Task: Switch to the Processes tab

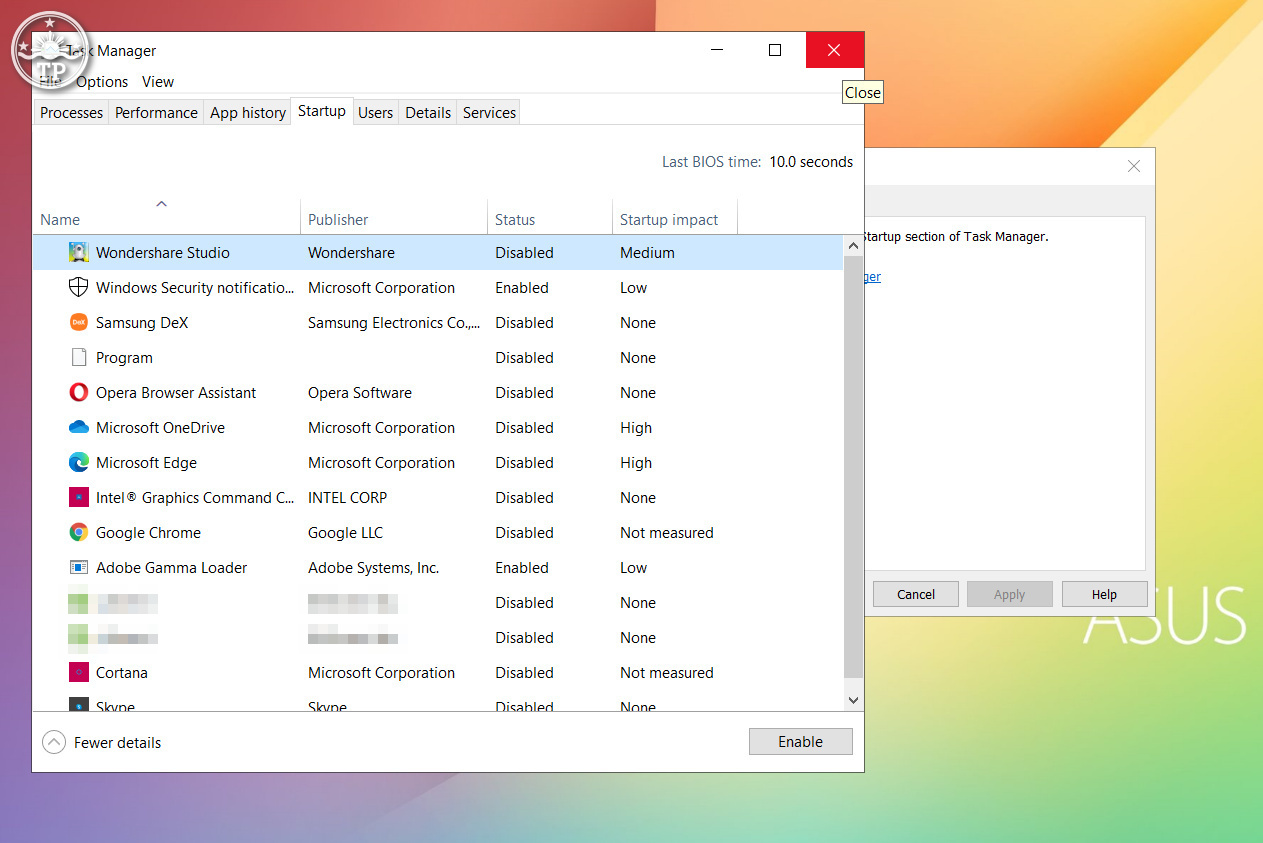Action: [71, 113]
